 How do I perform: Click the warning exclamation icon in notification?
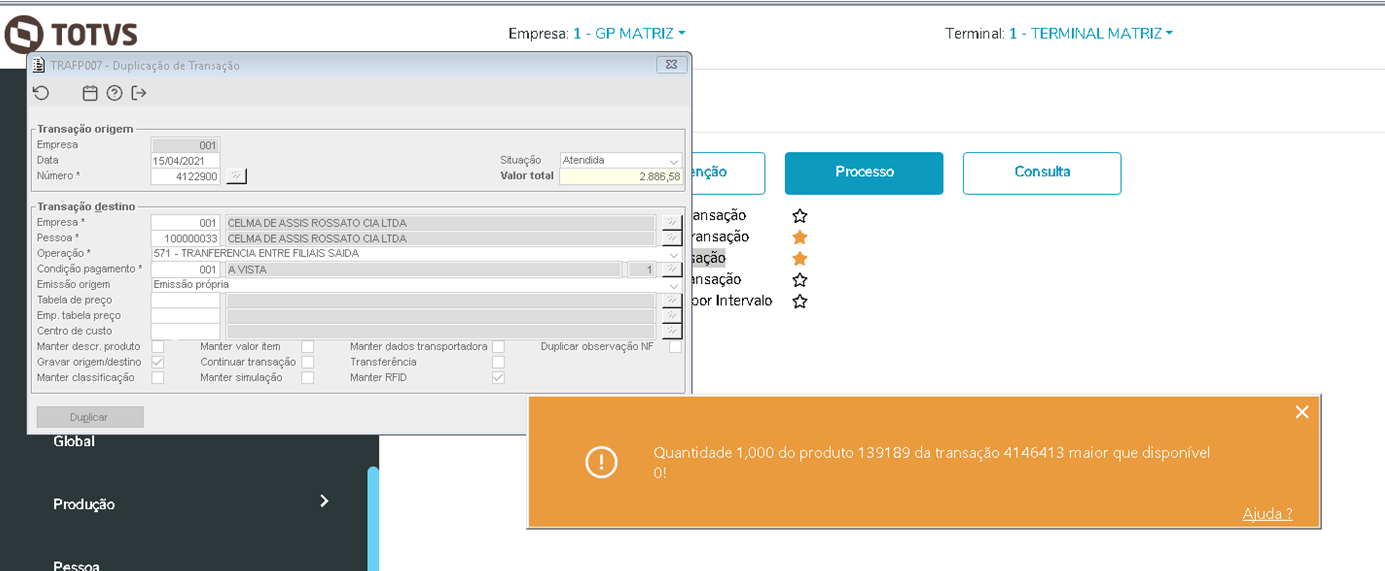click(x=601, y=462)
